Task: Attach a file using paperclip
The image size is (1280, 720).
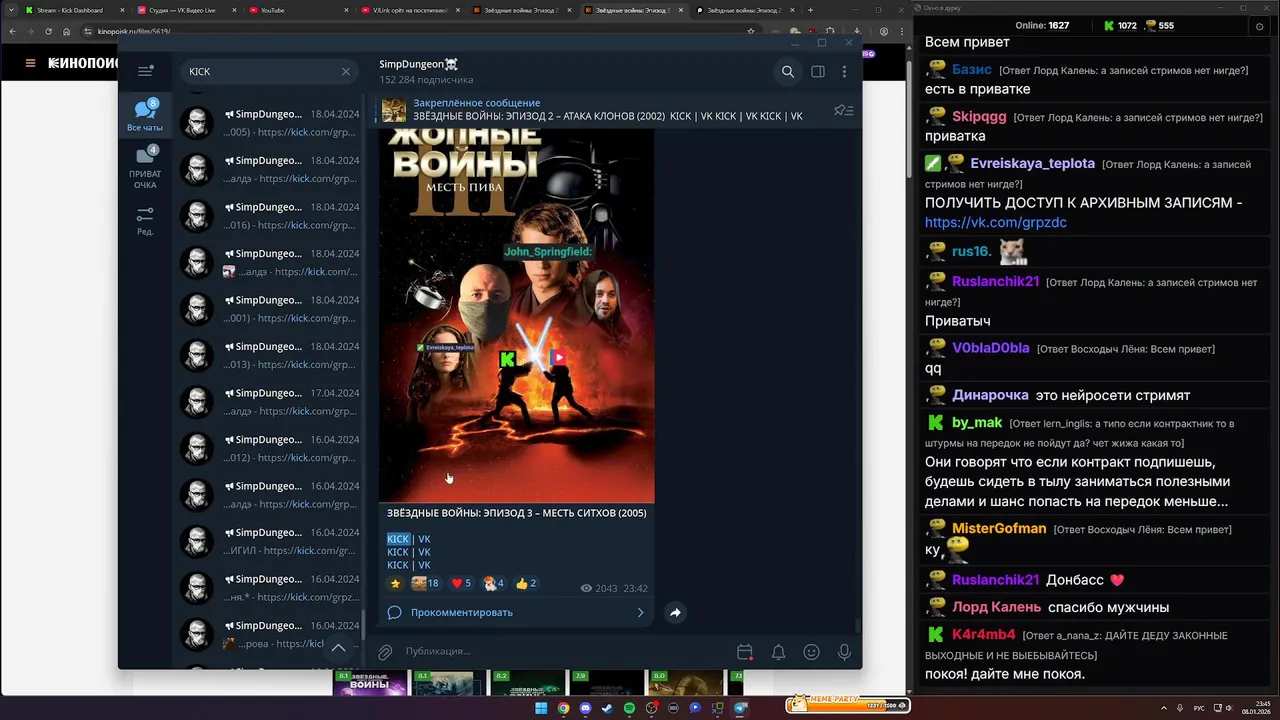Action: [385, 652]
